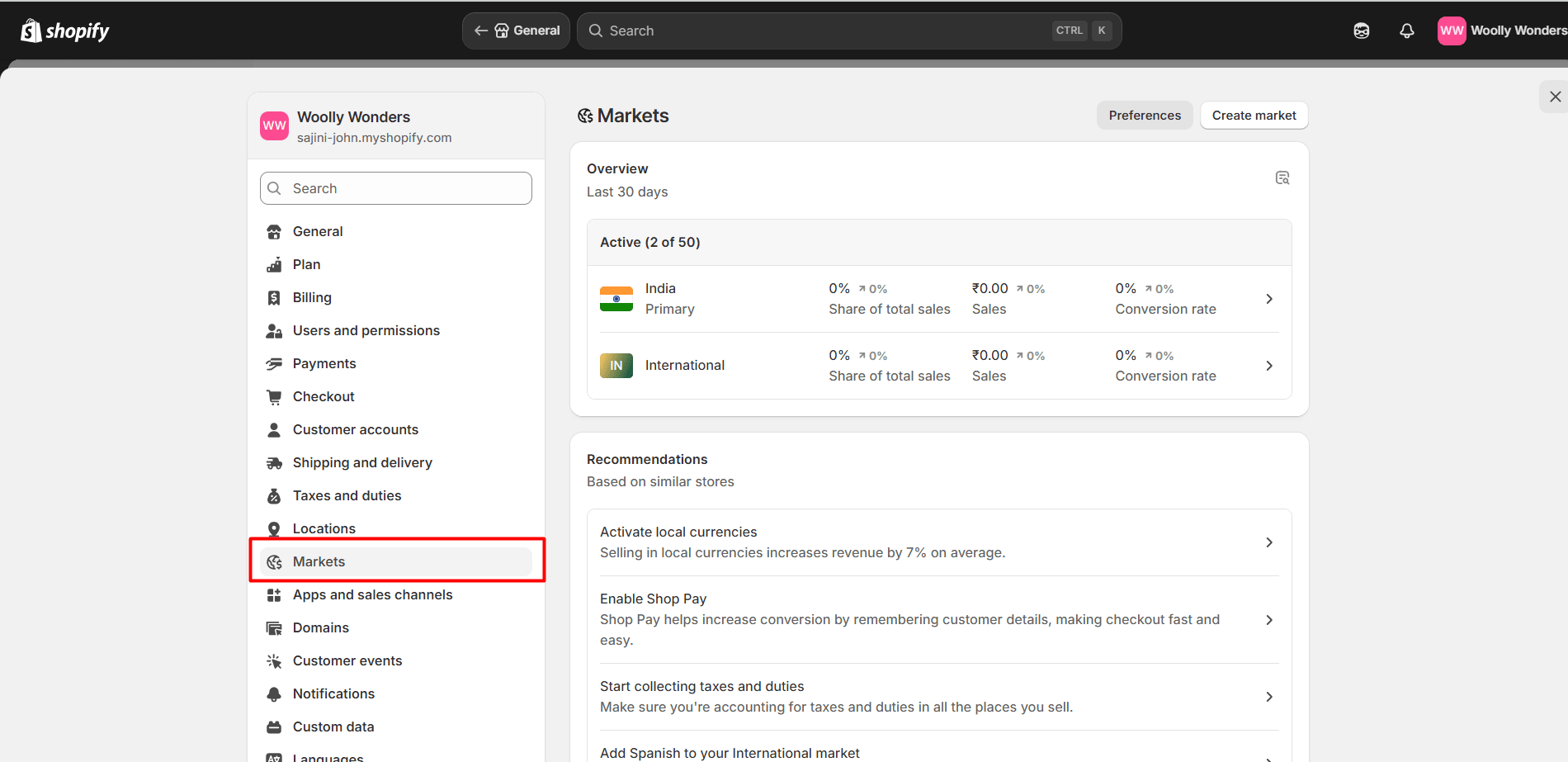Open the Woolly Wonders account menu
The height and width of the screenshot is (762, 1568).
tap(1502, 31)
